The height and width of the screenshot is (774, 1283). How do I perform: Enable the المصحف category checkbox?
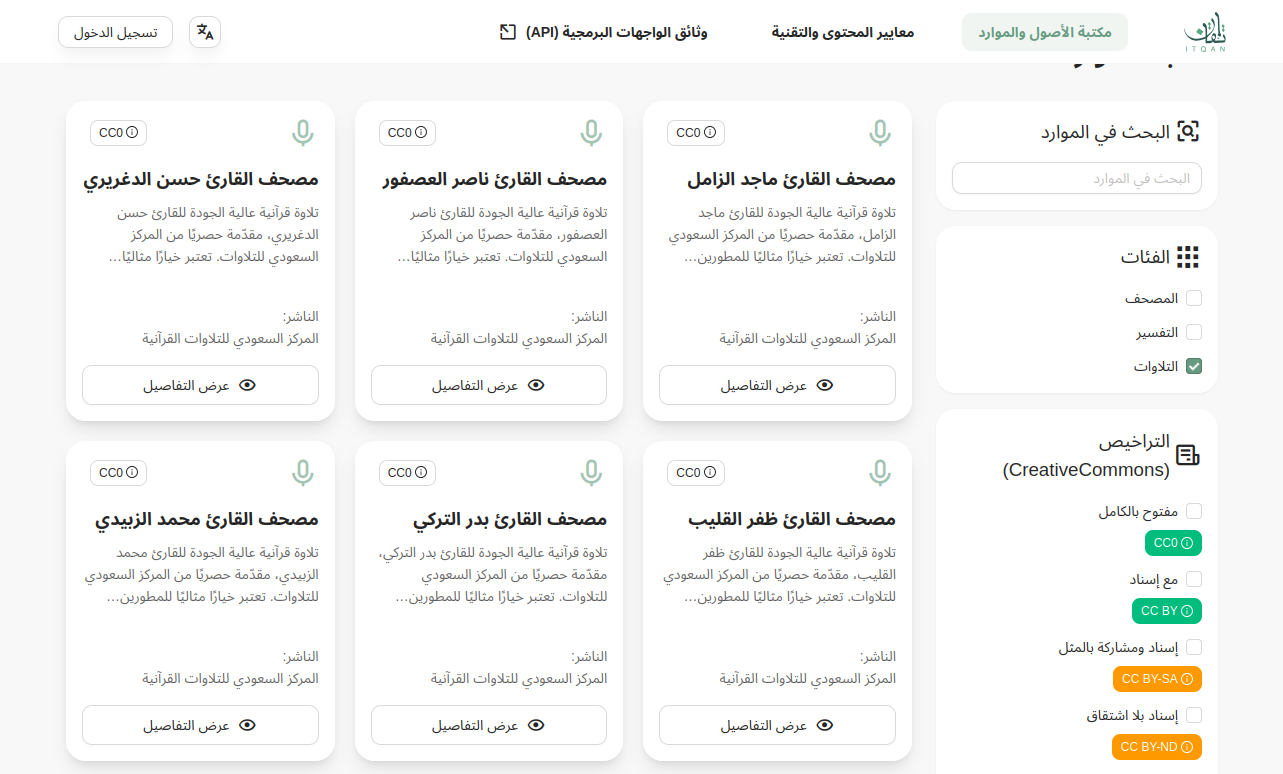1194,298
